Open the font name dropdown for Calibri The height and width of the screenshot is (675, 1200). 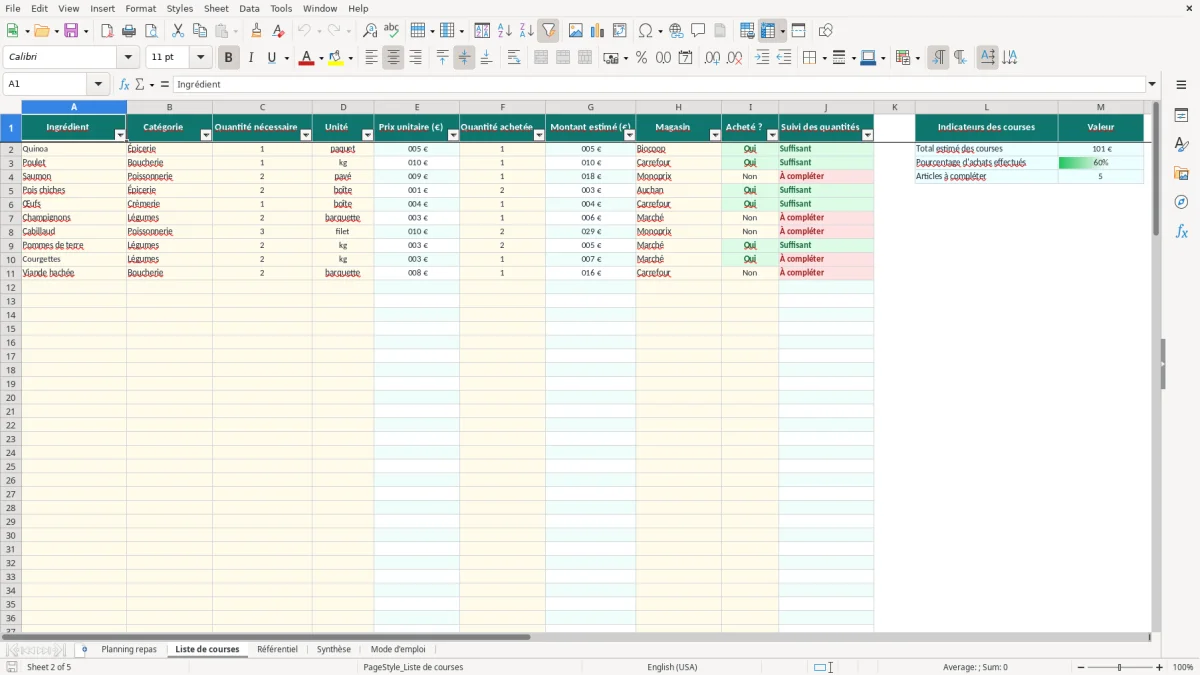[x=128, y=58]
